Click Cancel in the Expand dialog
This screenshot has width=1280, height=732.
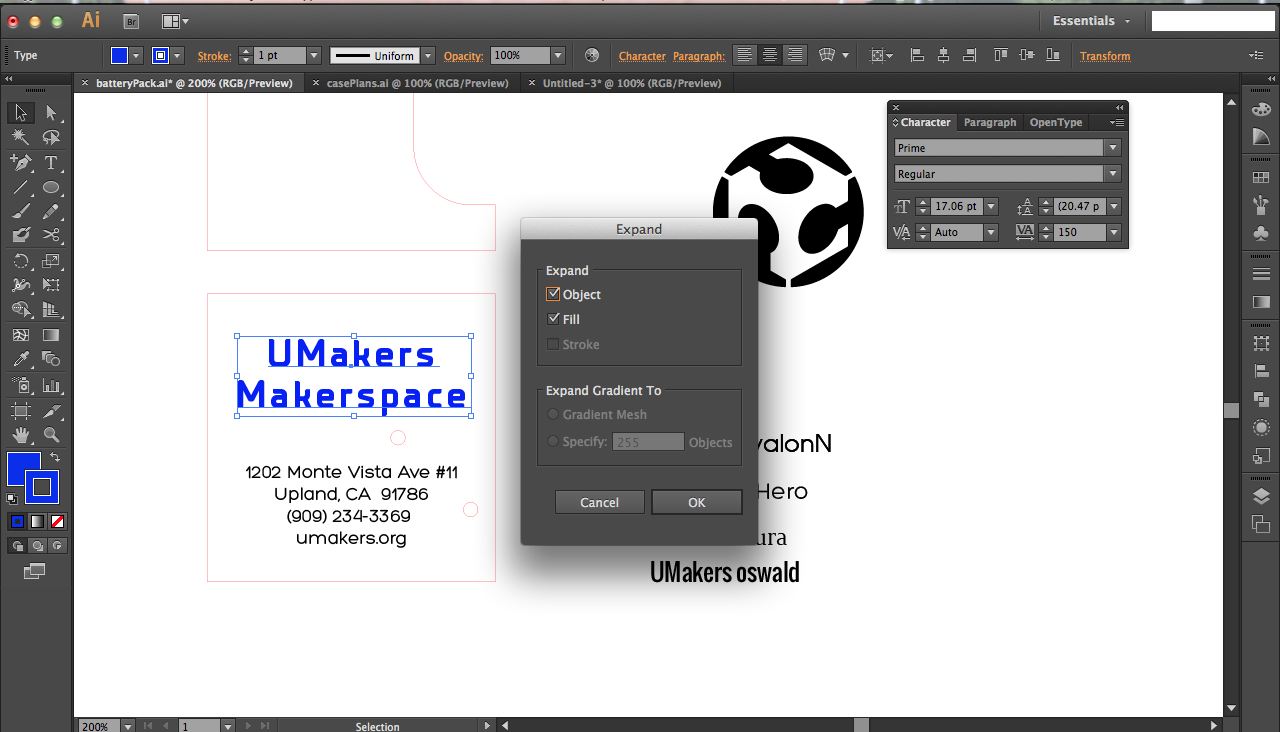[599, 502]
